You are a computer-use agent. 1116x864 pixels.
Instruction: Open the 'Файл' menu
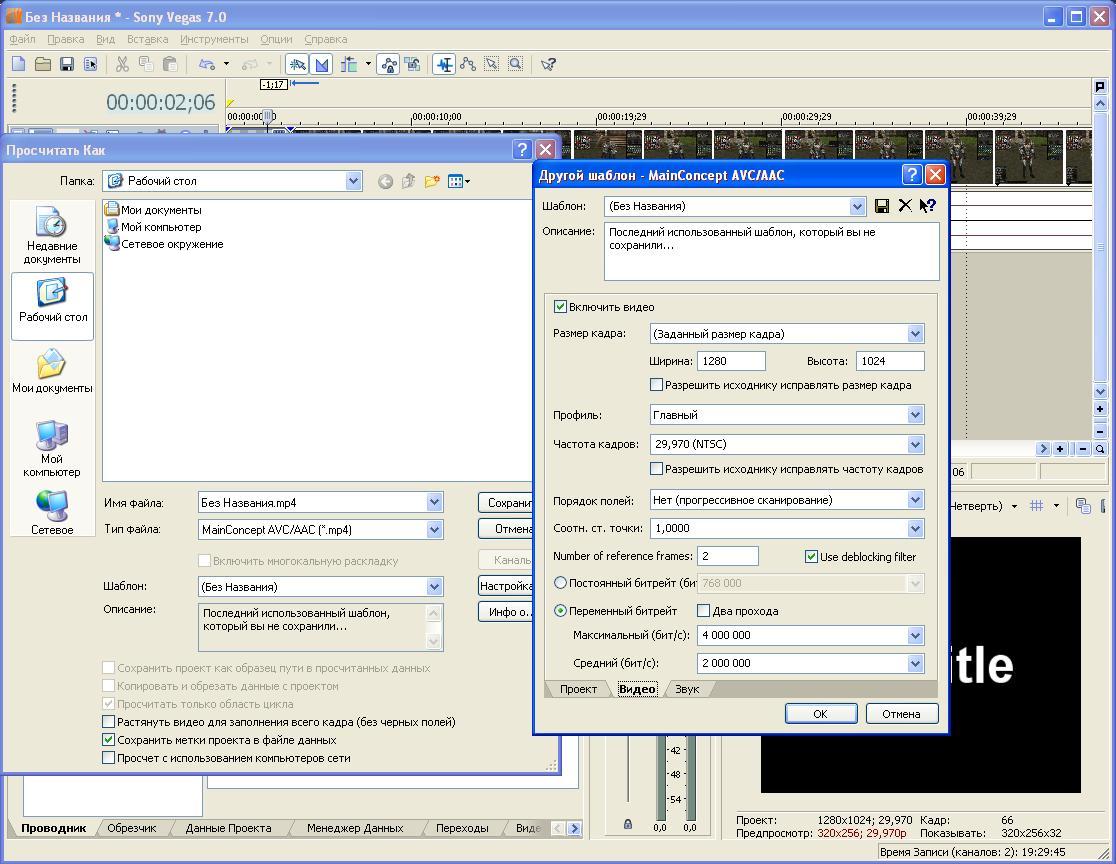23,39
